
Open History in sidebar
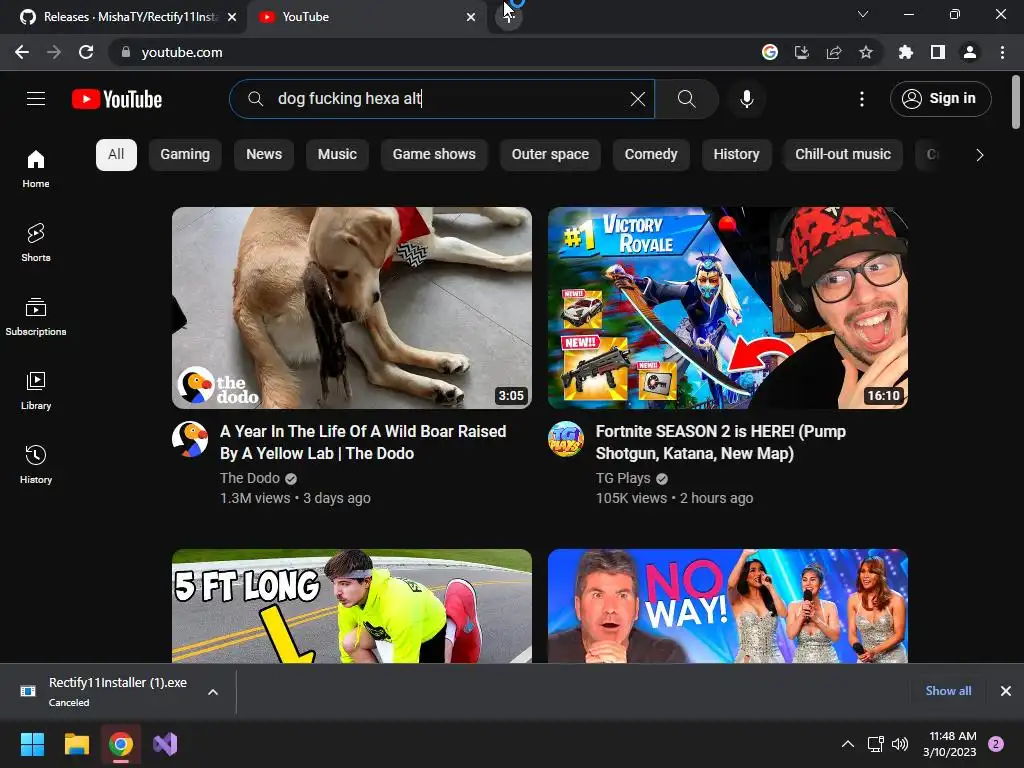pos(36,464)
